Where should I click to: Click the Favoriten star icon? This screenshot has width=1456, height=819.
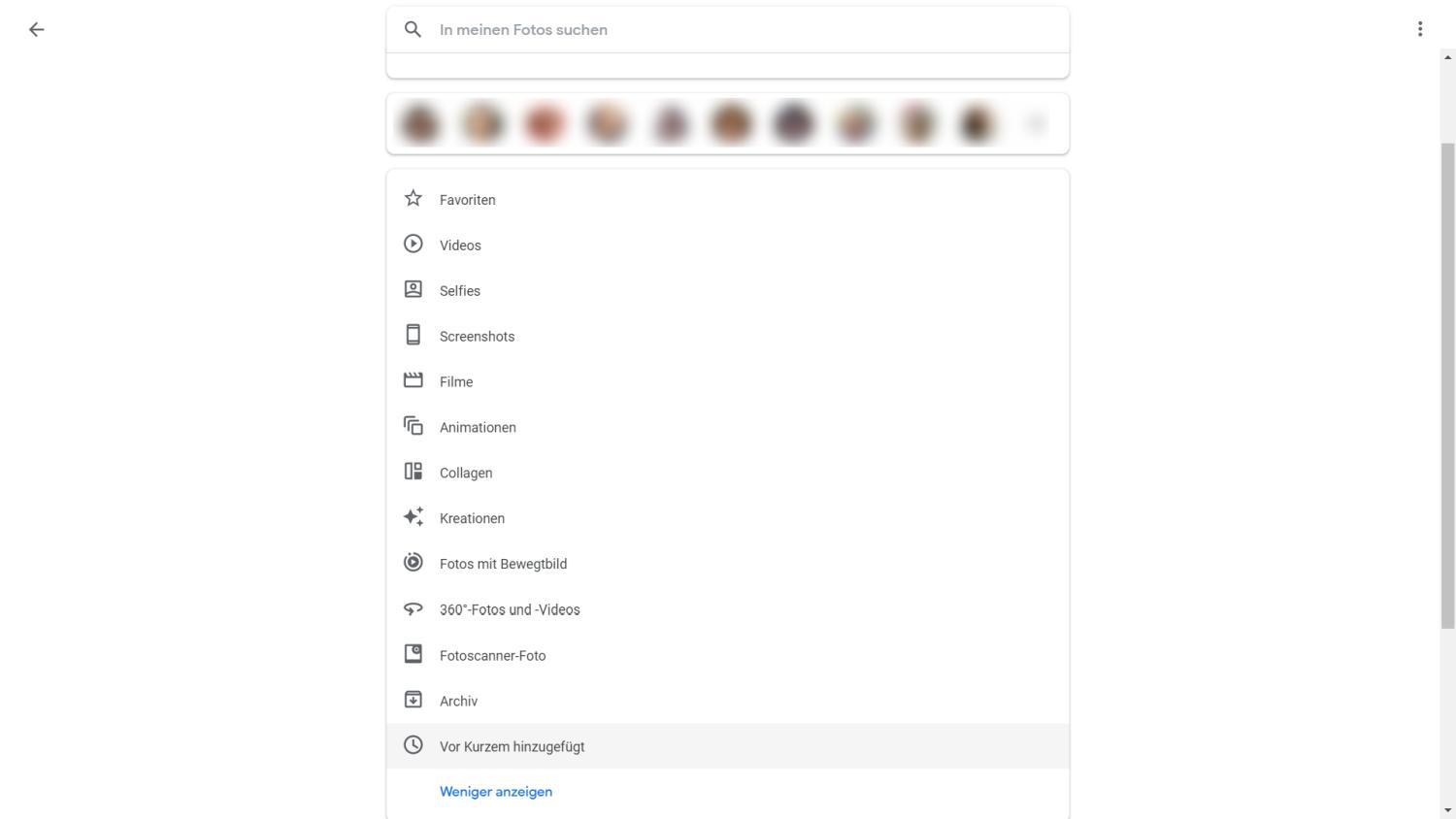tap(413, 199)
